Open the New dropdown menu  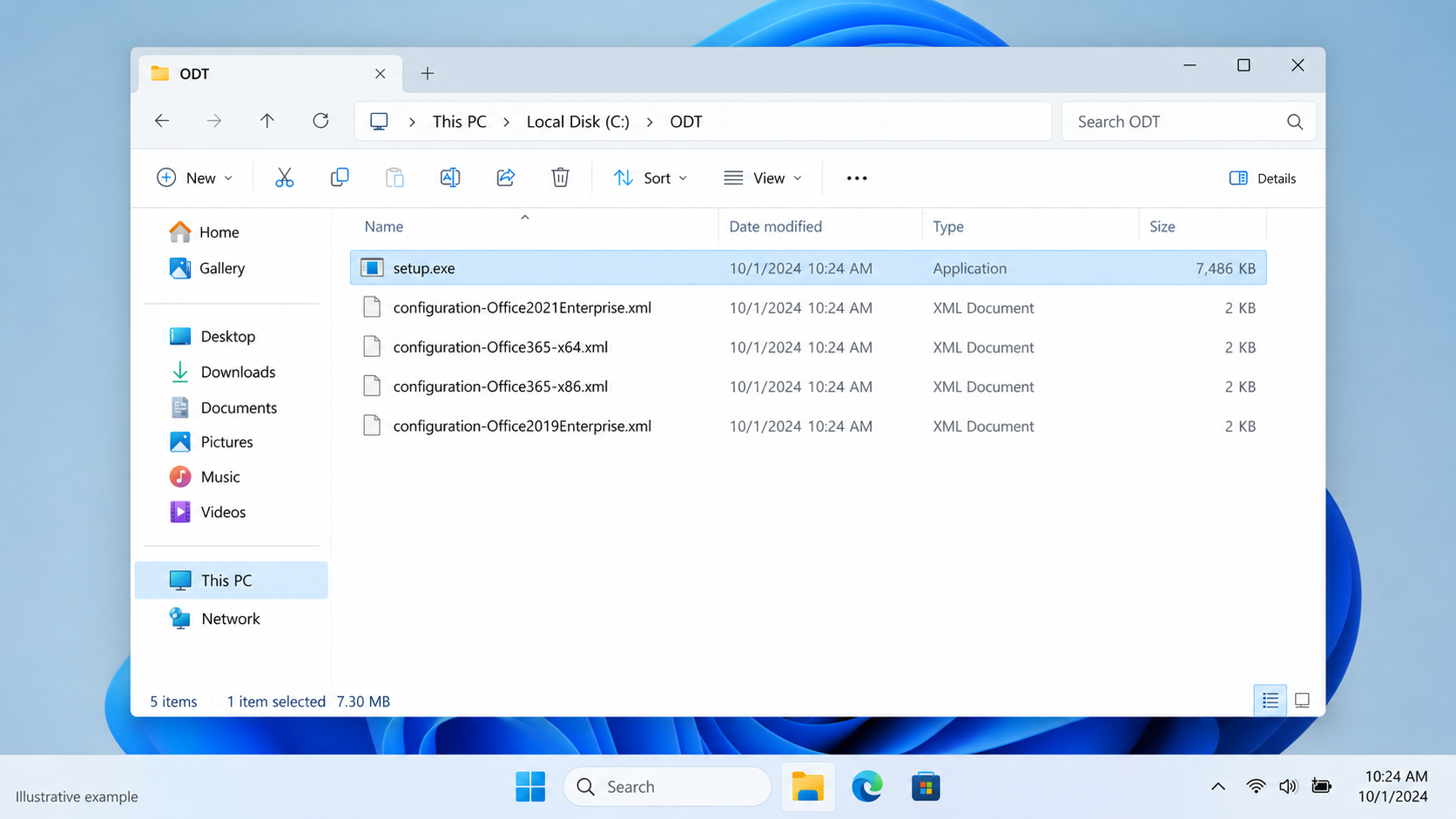click(195, 178)
